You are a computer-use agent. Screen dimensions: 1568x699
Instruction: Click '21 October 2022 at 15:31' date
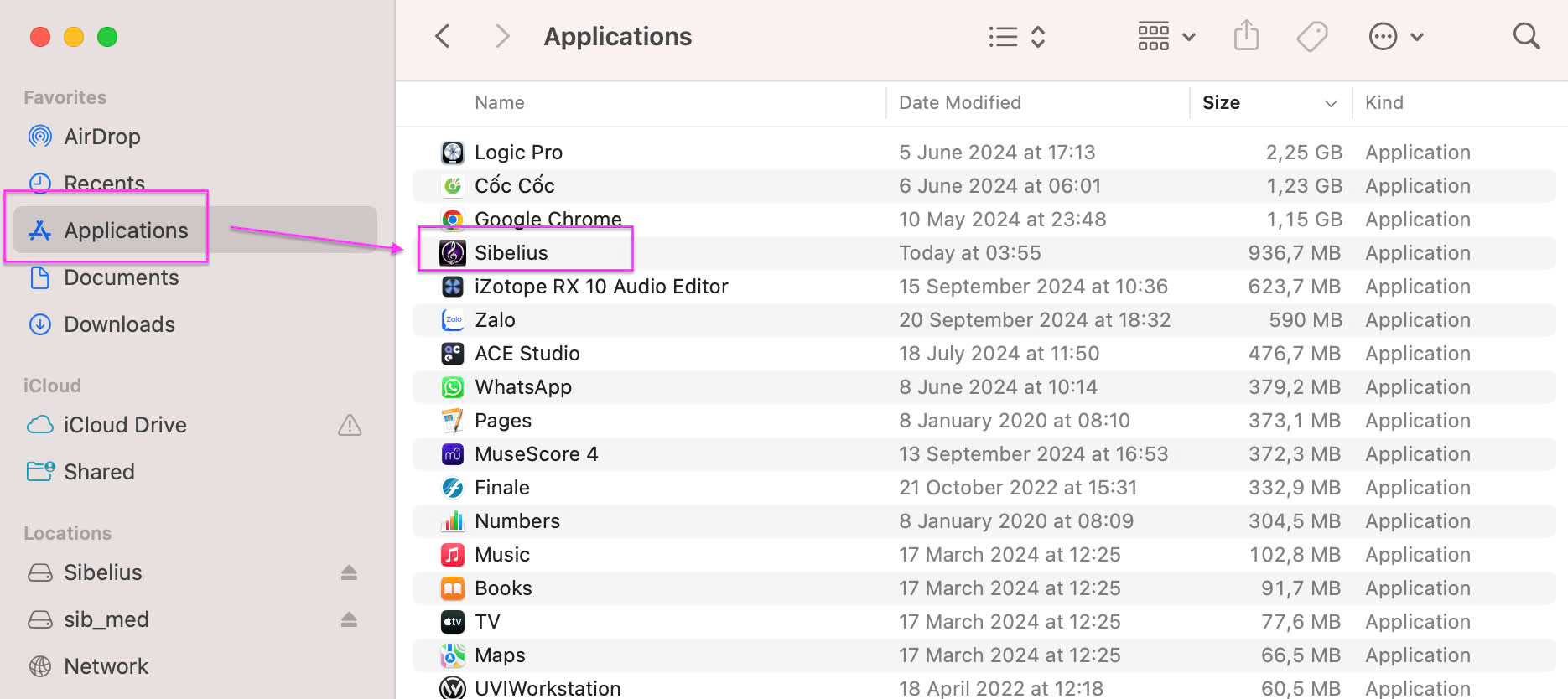[1018, 488]
